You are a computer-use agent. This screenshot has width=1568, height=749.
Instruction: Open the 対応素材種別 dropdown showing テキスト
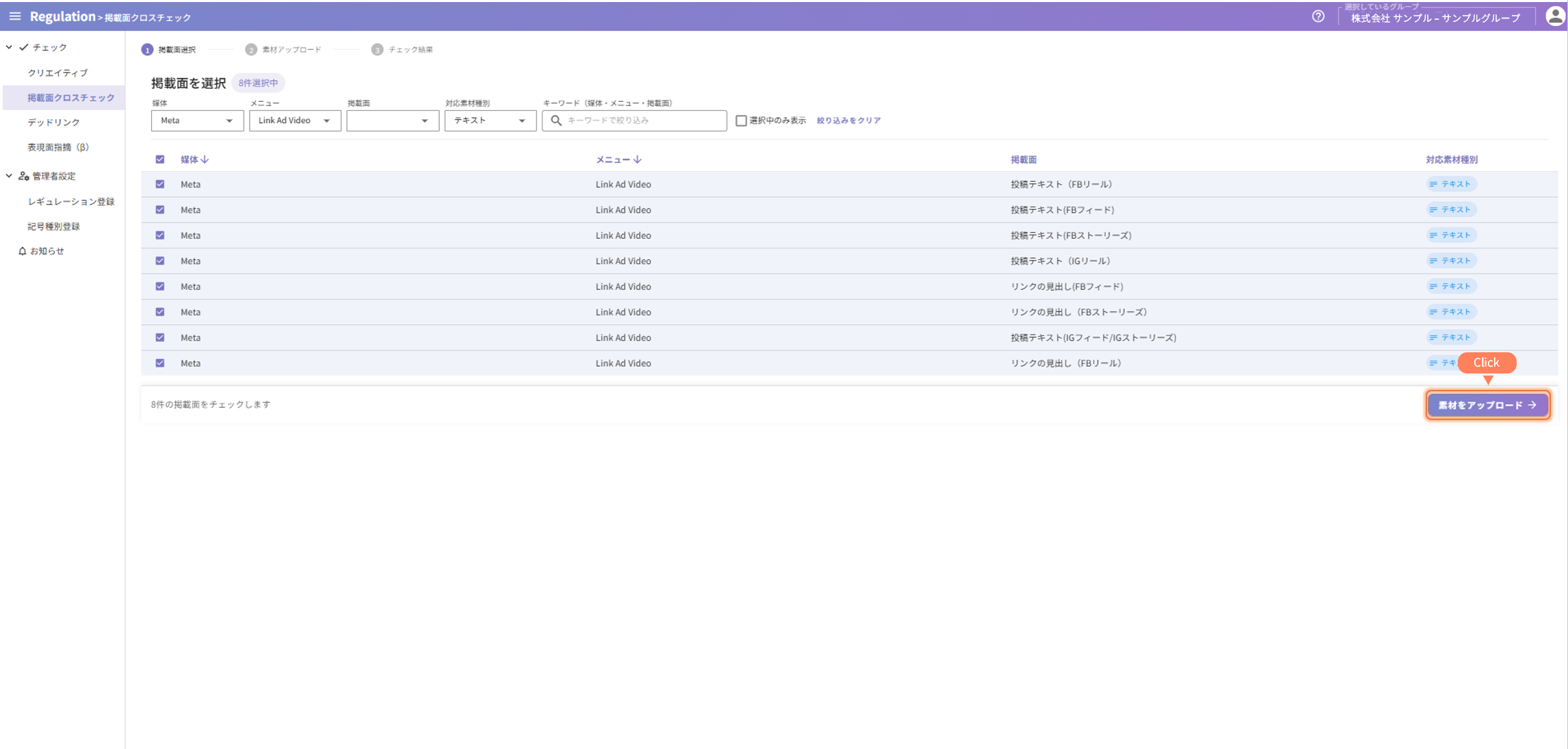pos(491,120)
